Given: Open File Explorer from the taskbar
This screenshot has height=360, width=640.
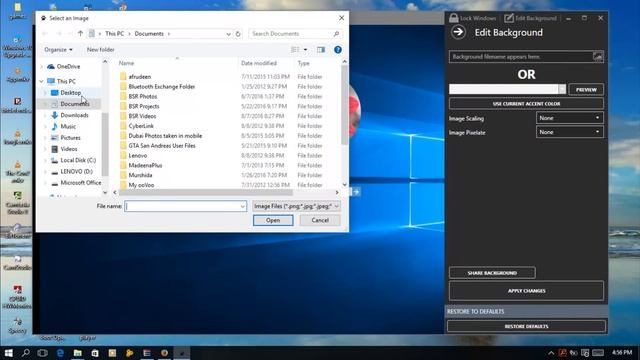Looking at the screenshot, I should 78,353.
